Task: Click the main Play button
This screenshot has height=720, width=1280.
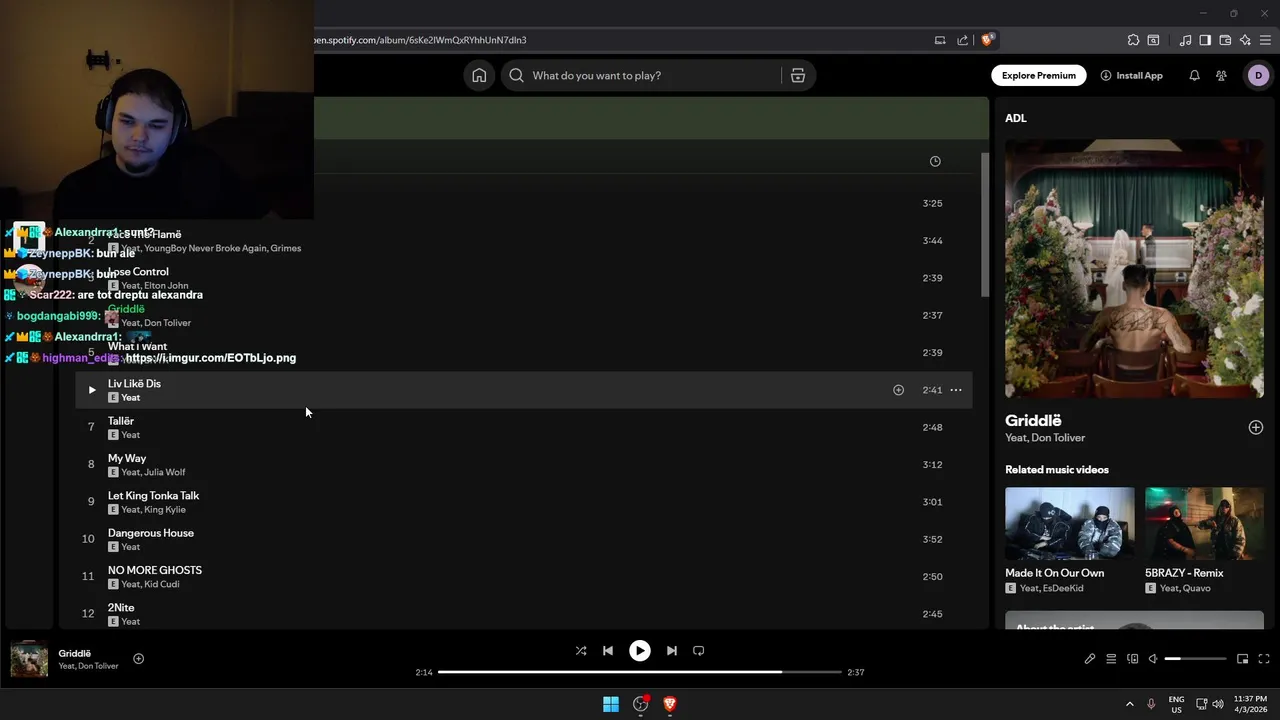Action: pyautogui.click(x=640, y=651)
